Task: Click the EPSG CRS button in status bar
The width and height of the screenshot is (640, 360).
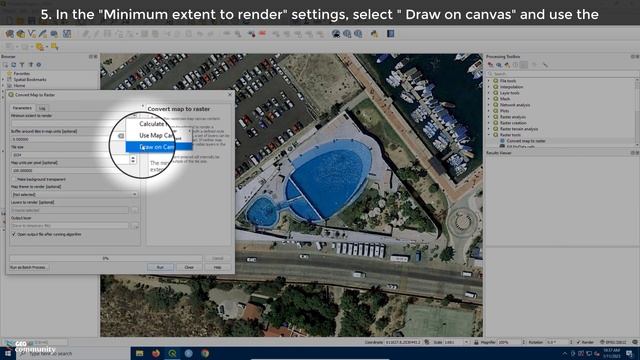Action: [613, 342]
